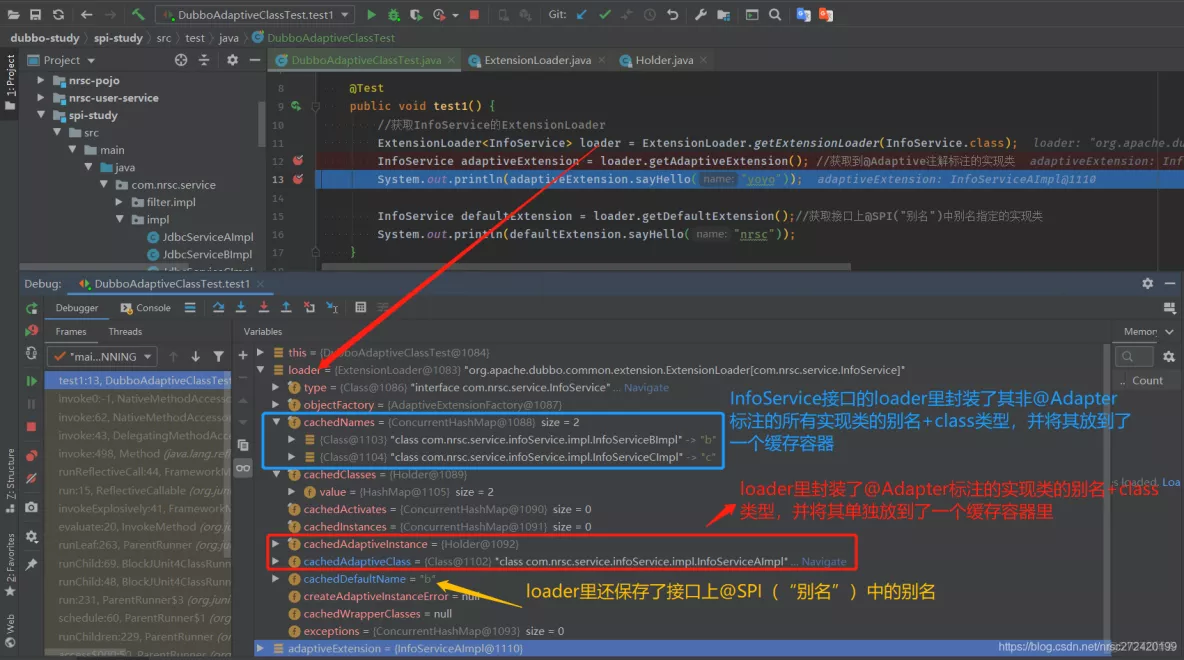Click the Save All icon
The image size is (1184, 660).
35,14
